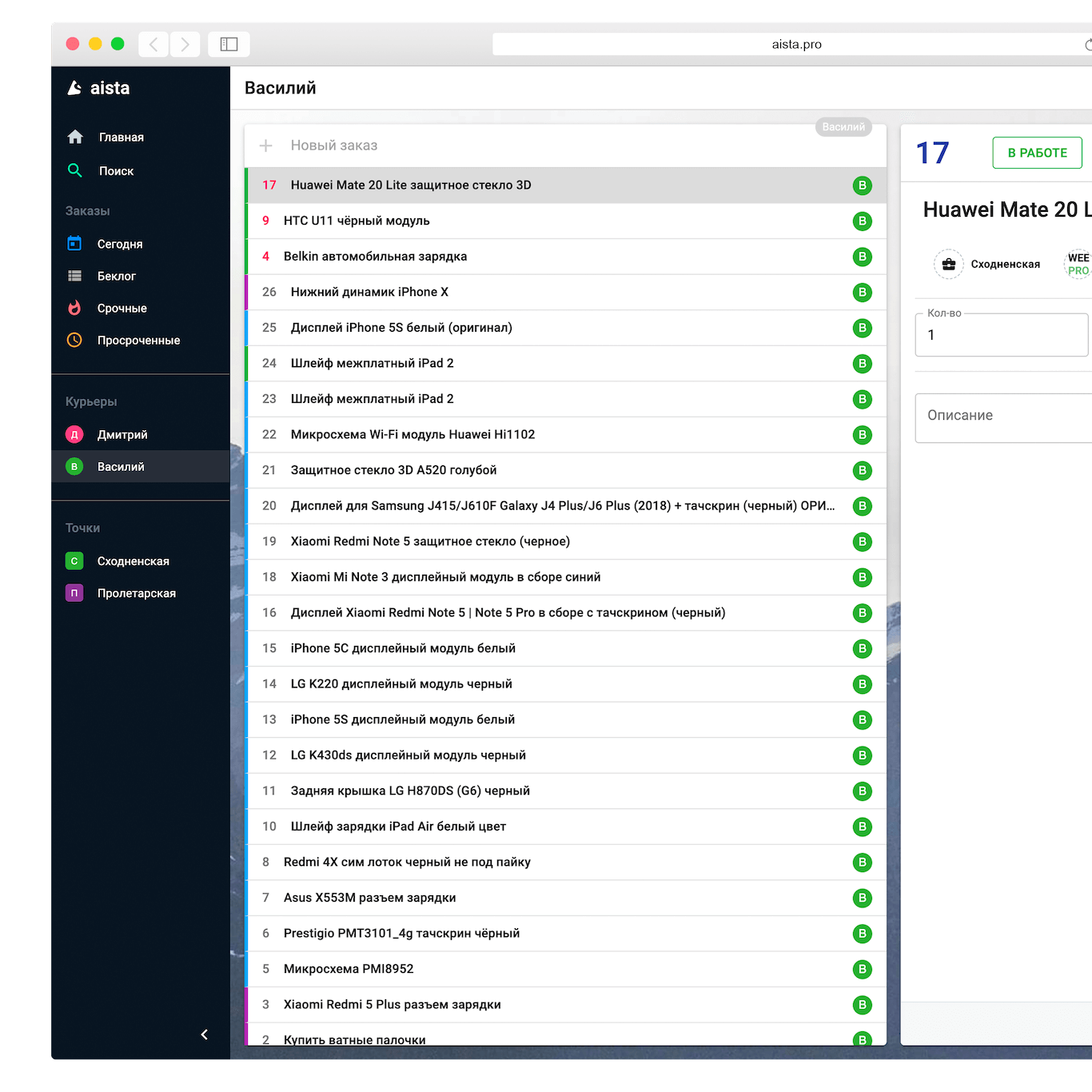The image size is (1092, 1092).
Task: Select courier Дмитрий avatar badge
Action: pyautogui.click(x=74, y=435)
